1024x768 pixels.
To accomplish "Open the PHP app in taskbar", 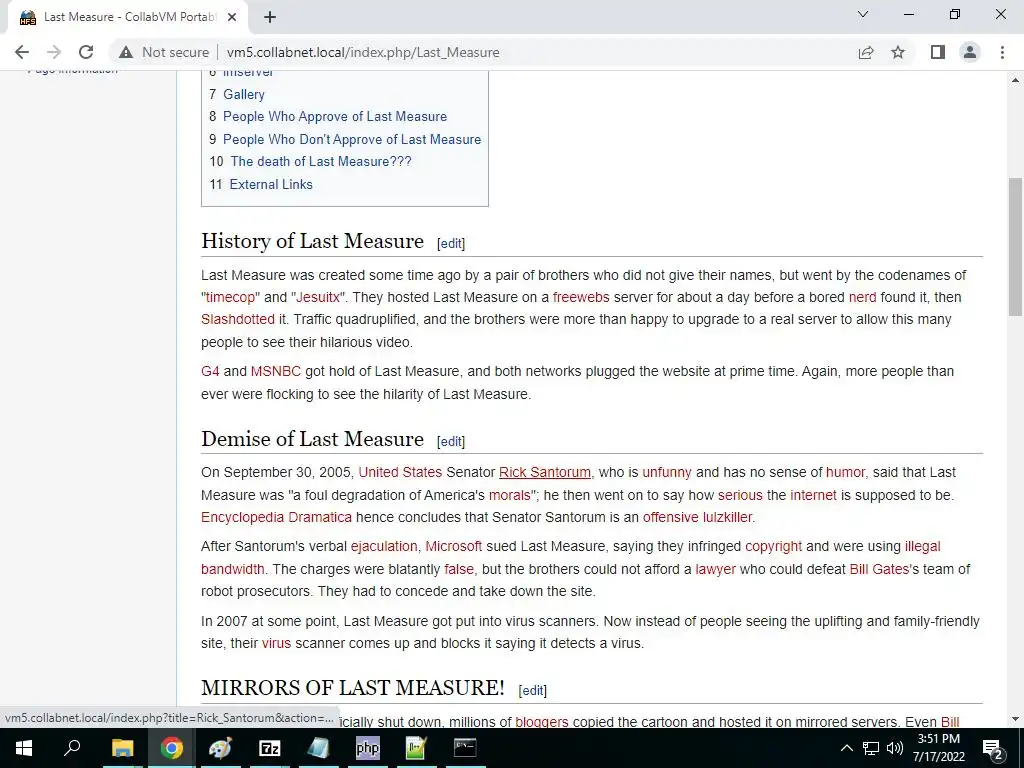I will [x=367, y=748].
